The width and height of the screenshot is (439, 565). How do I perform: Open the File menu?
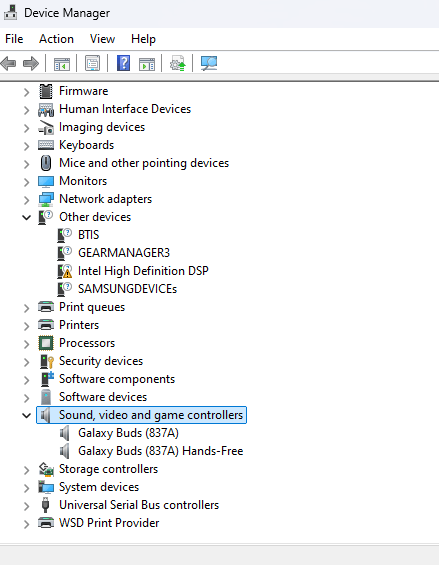(x=14, y=39)
